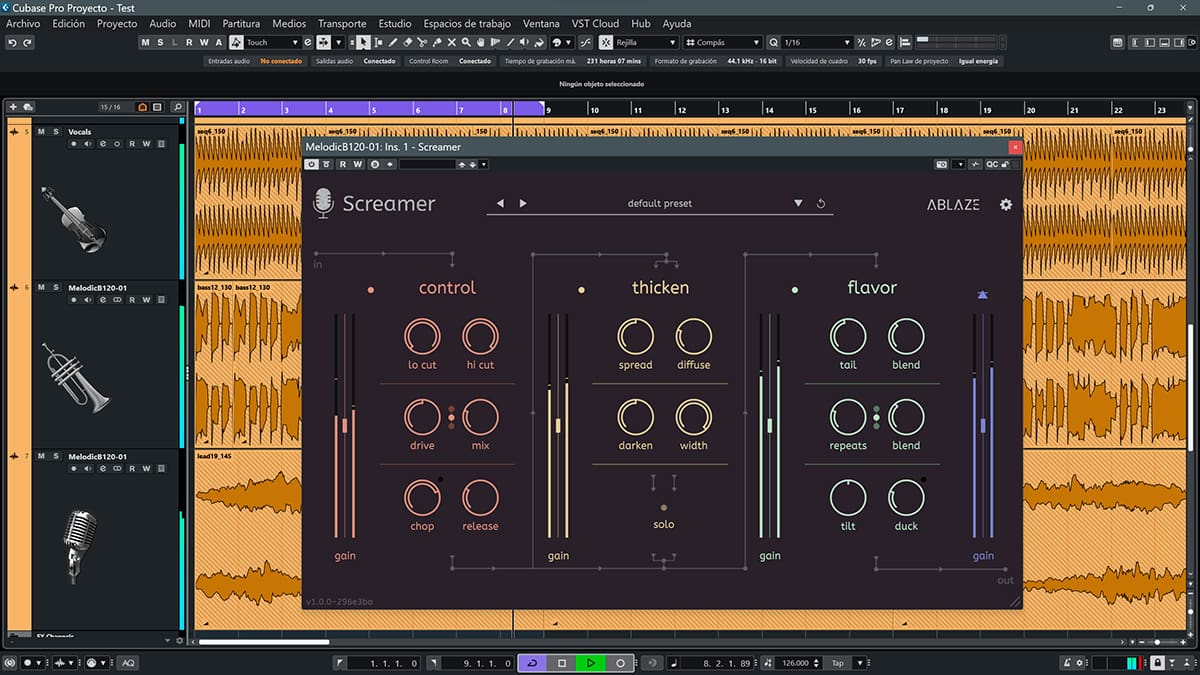Click the Tap tempo button
The width and height of the screenshot is (1200, 675).
[838, 663]
